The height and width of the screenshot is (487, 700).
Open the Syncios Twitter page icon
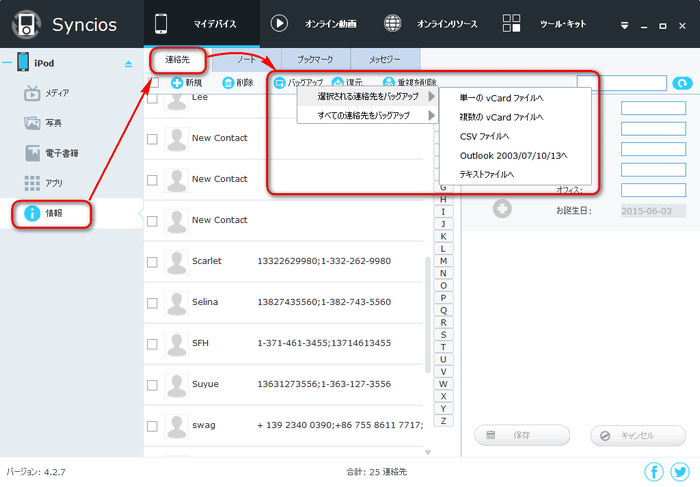pos(680,471)
